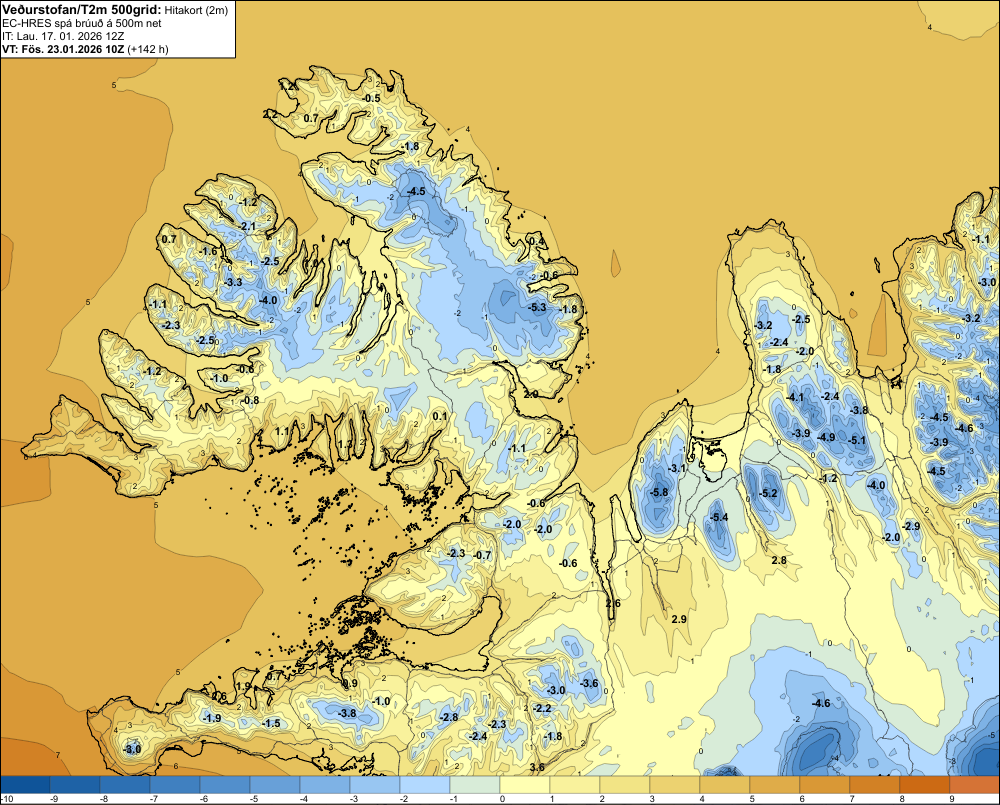1000x805 pixels.
Task: Click the "IT: Lau. 17. 01. 2026 12Z" line
Action: click(63, 36)
